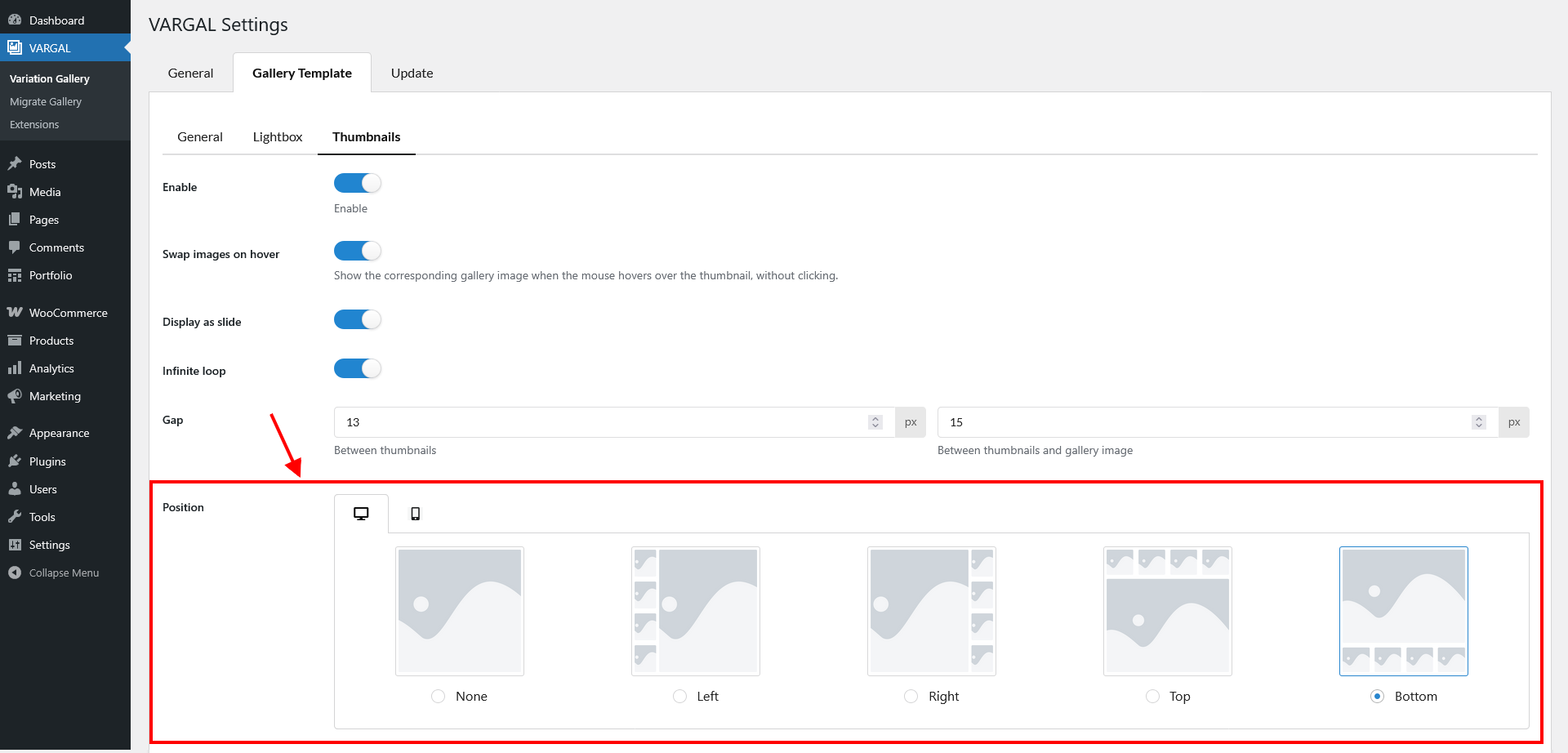Click the Settings sliders icon

[x=15, y=544]
